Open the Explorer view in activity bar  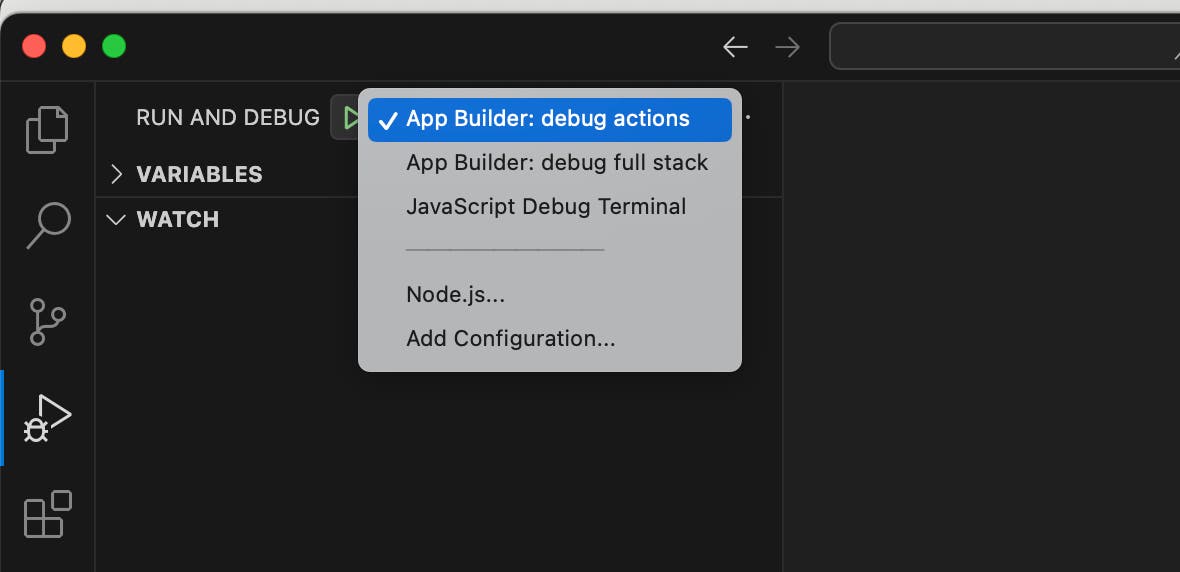pyautogui.click(x=47, y=130)
